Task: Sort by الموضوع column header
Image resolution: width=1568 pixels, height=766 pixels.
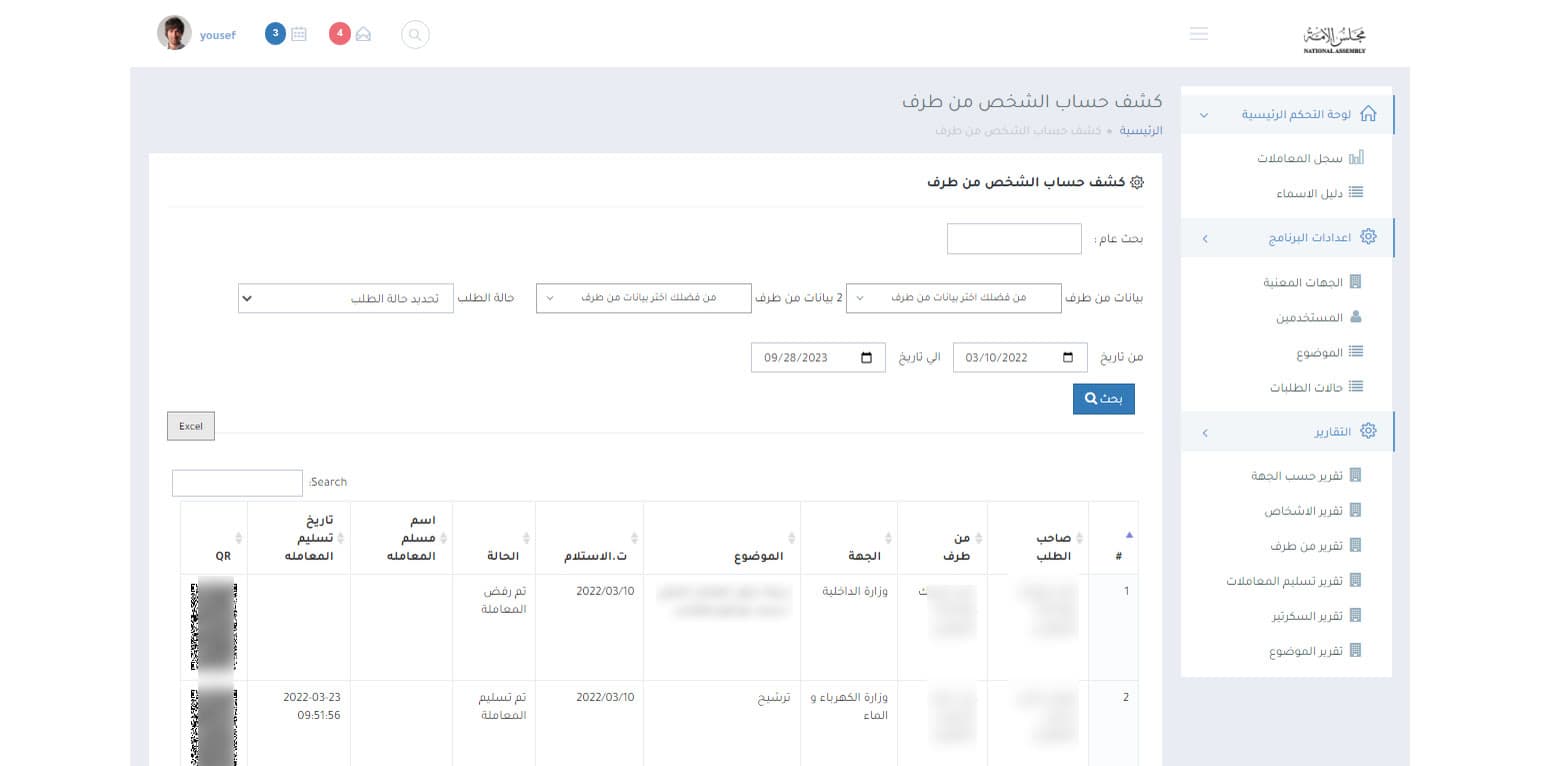Action: (x=721, y=538)
